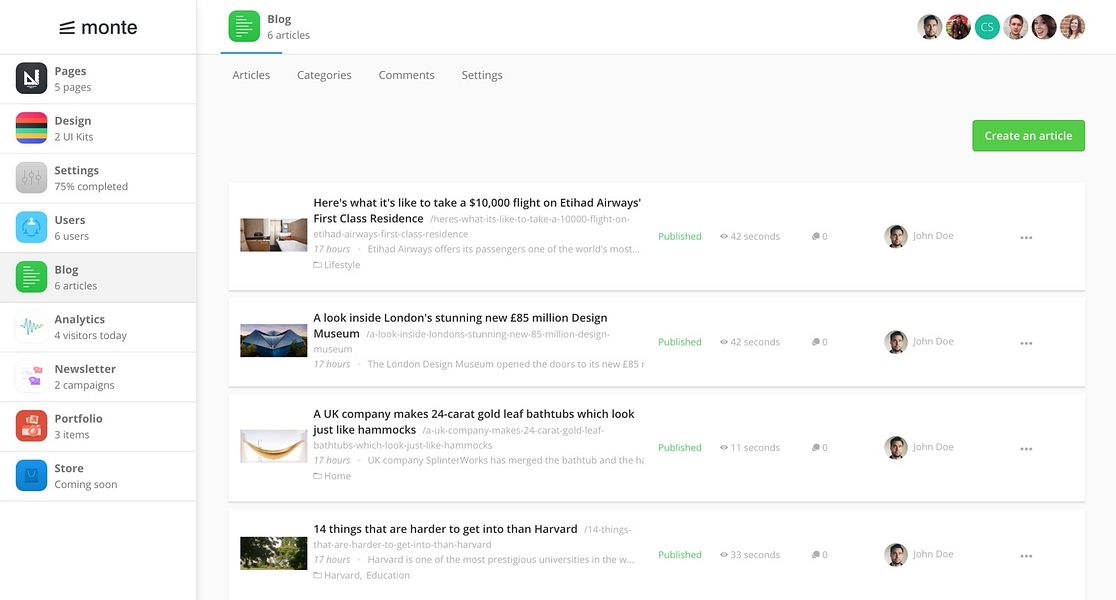The image size is (1116, 600).
Task: Click the gold hammock bathtub thumbnail
Action: point(274,446)
